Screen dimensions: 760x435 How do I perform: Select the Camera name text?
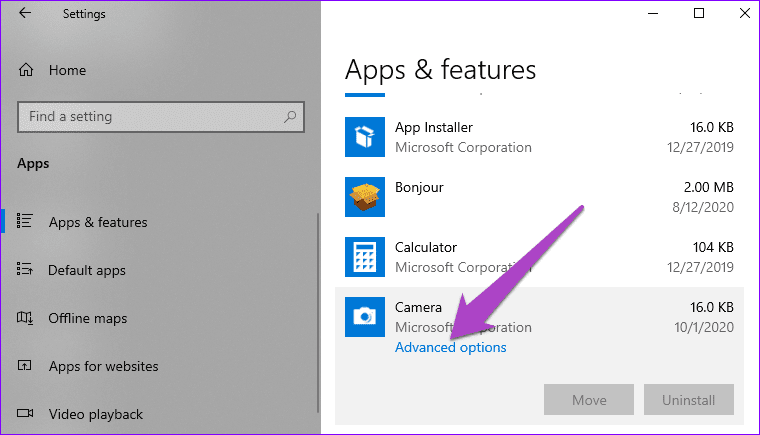click(418, 307)
